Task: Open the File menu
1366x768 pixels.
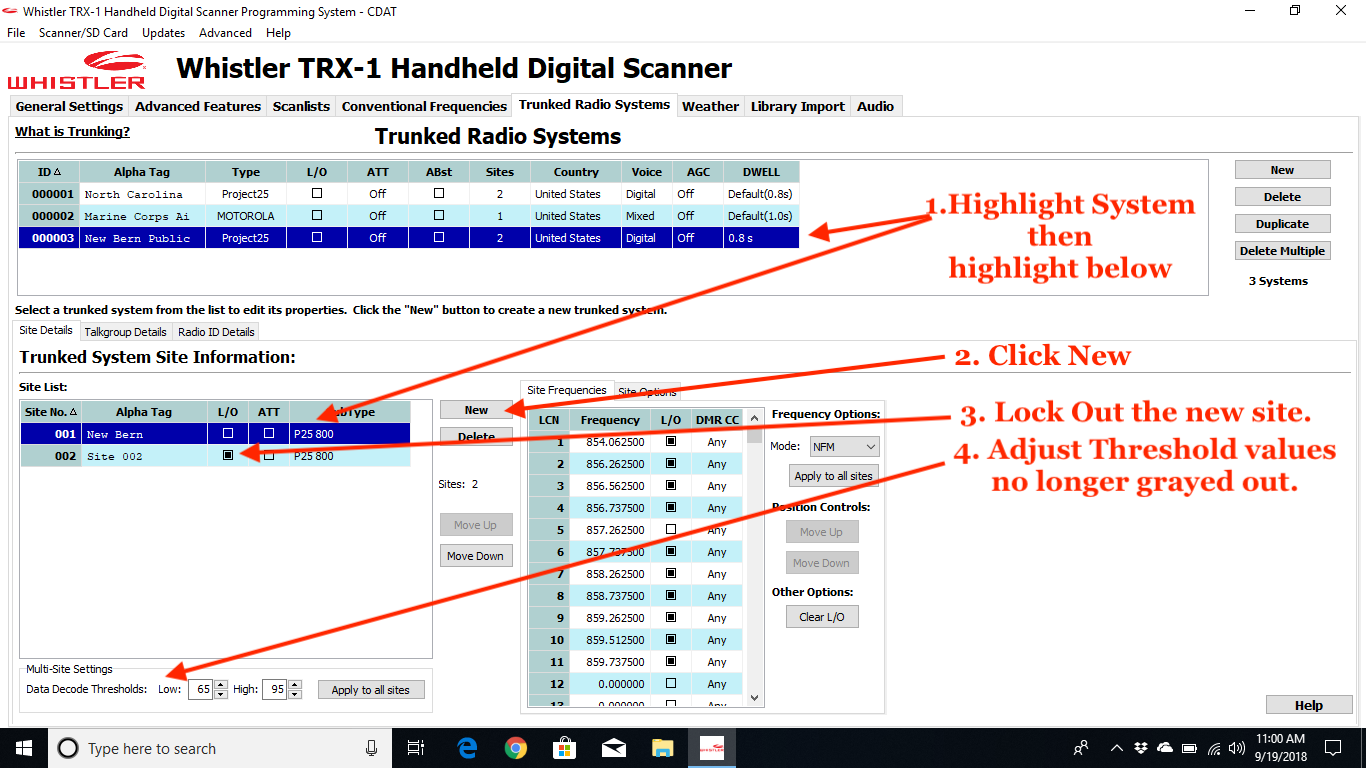Action: [x=16, y=33]
